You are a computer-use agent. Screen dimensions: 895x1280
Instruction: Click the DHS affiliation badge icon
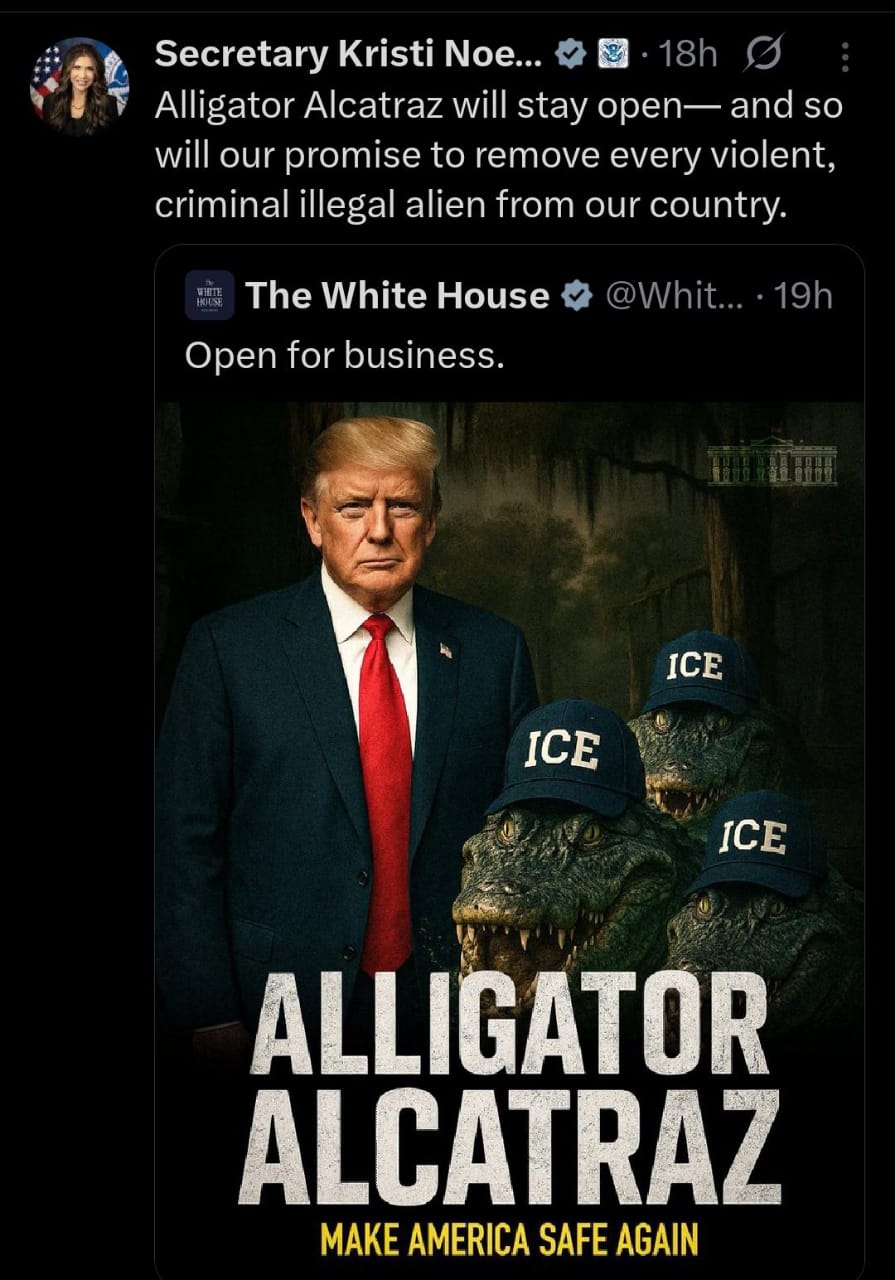610,57
